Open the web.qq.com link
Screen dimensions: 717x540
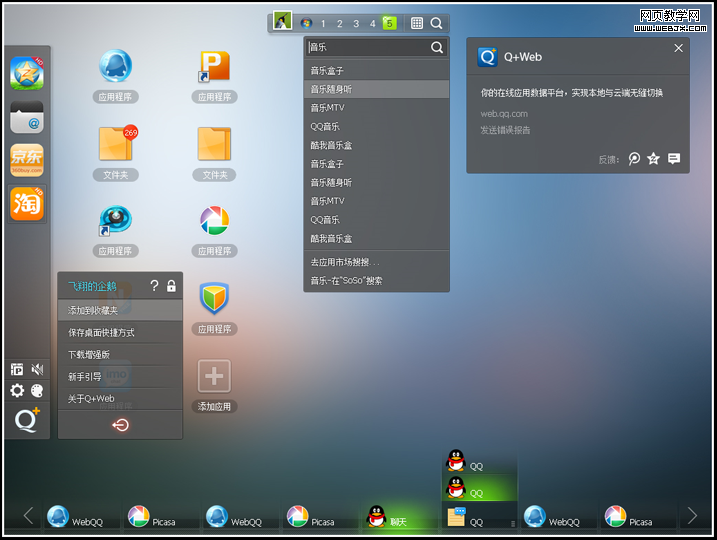pos(504,114)
